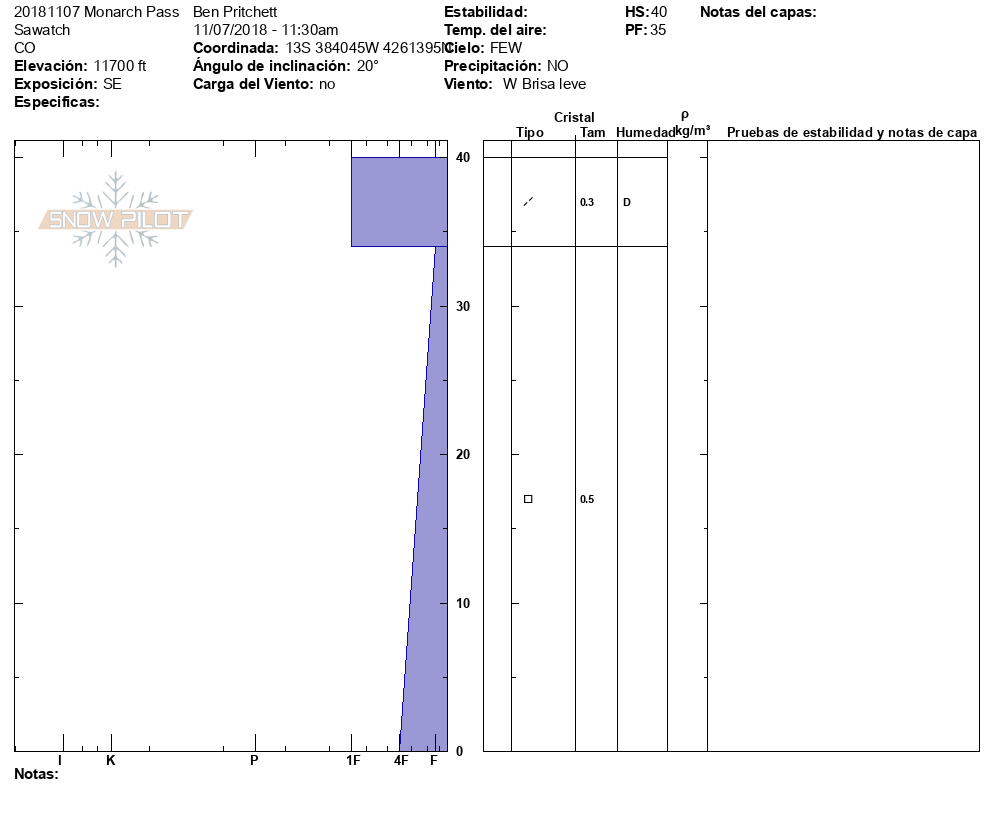
Task: Click the D humidity value in top layer
Action: click(627, 203)
